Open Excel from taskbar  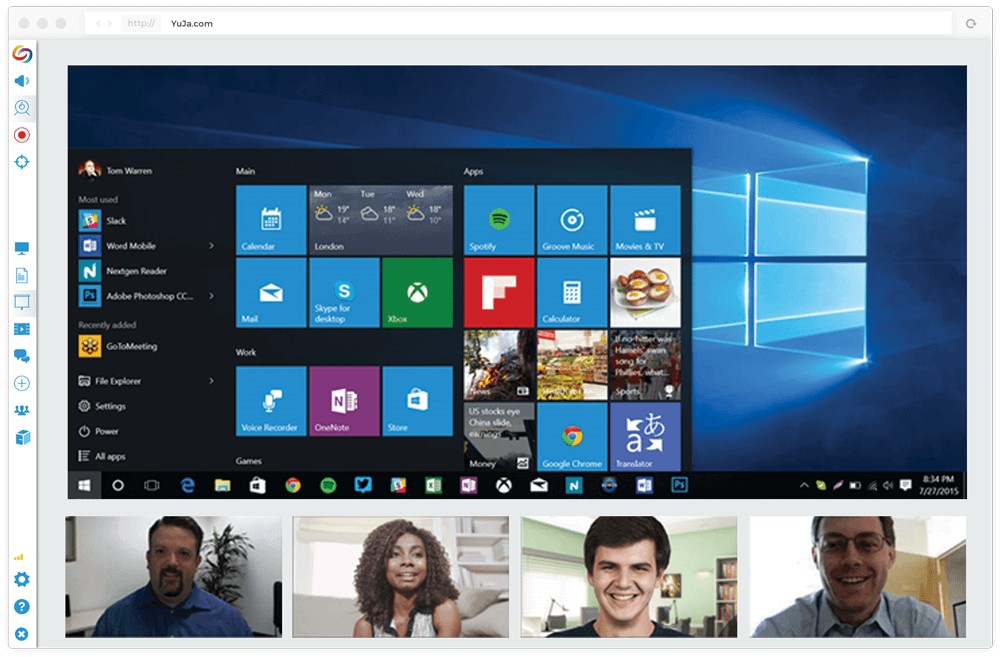[433, 485]
